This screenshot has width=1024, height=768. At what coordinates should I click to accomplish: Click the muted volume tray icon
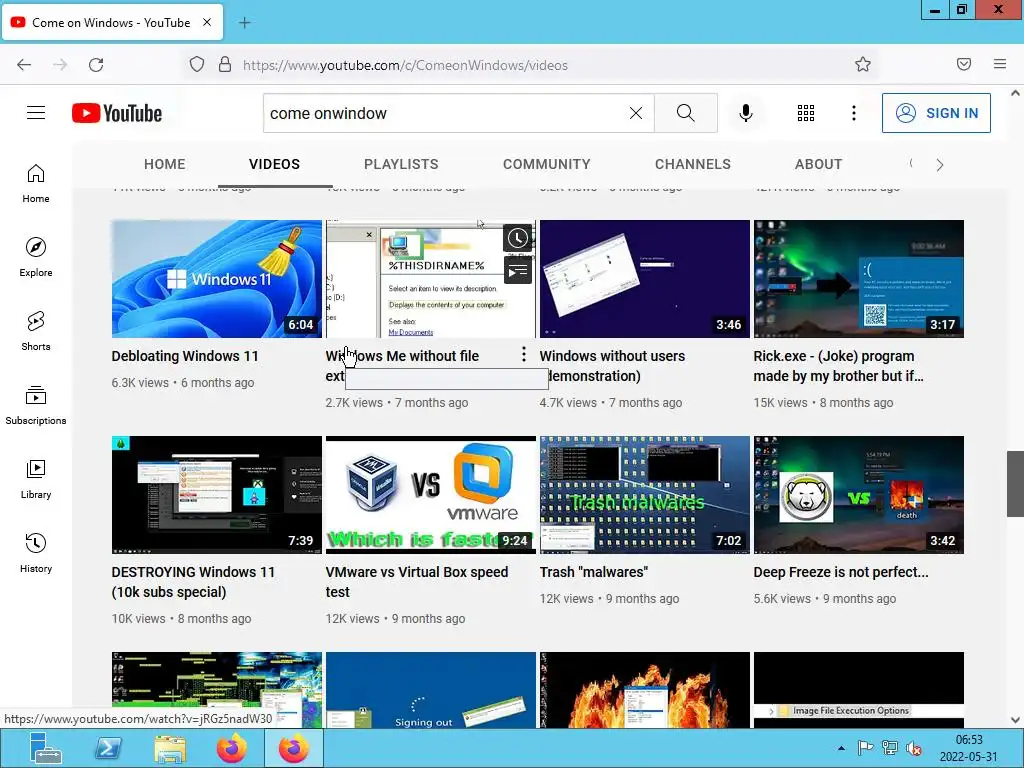point(914,748)
